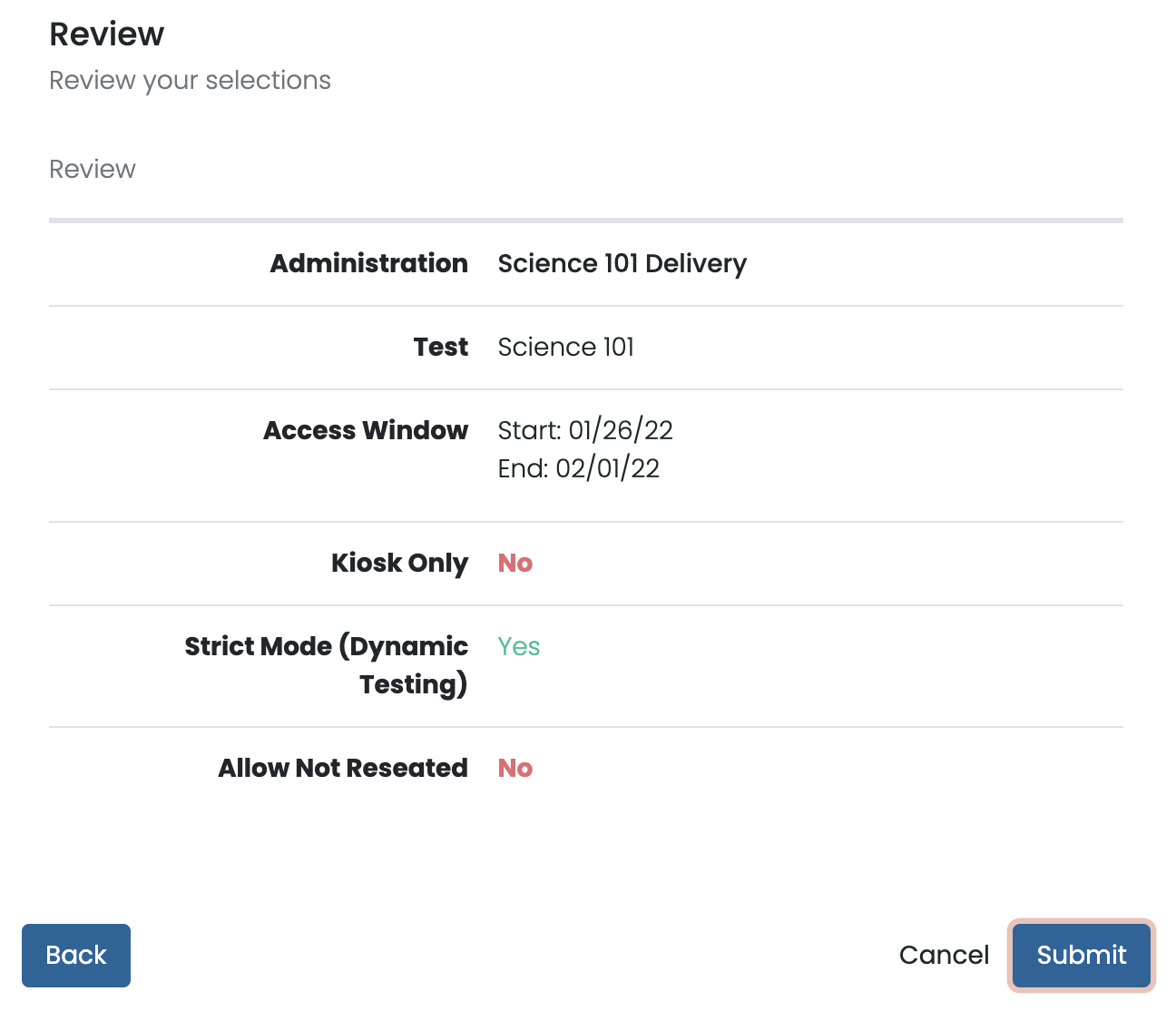
Task: Select the gray Review section label
Action: tap(93, 170)
